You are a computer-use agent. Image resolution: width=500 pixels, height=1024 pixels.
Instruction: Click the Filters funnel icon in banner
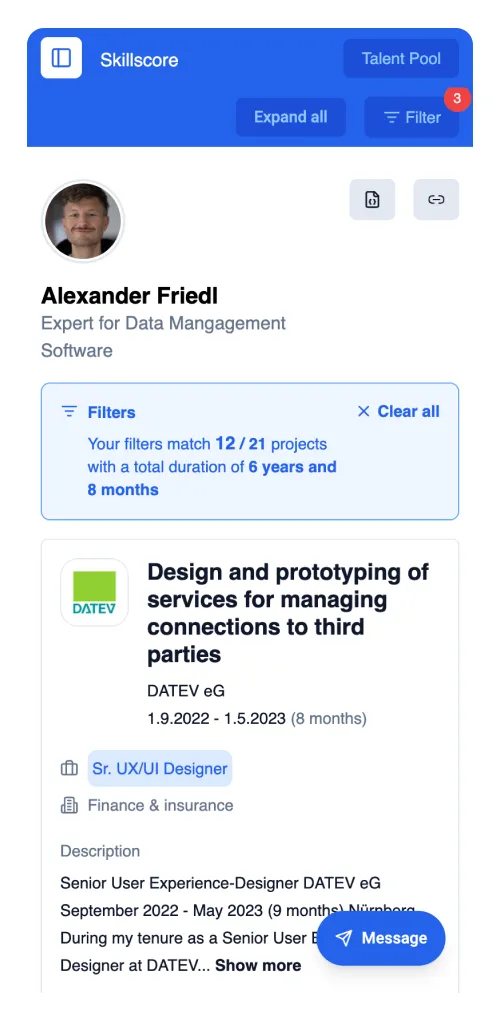69,411
